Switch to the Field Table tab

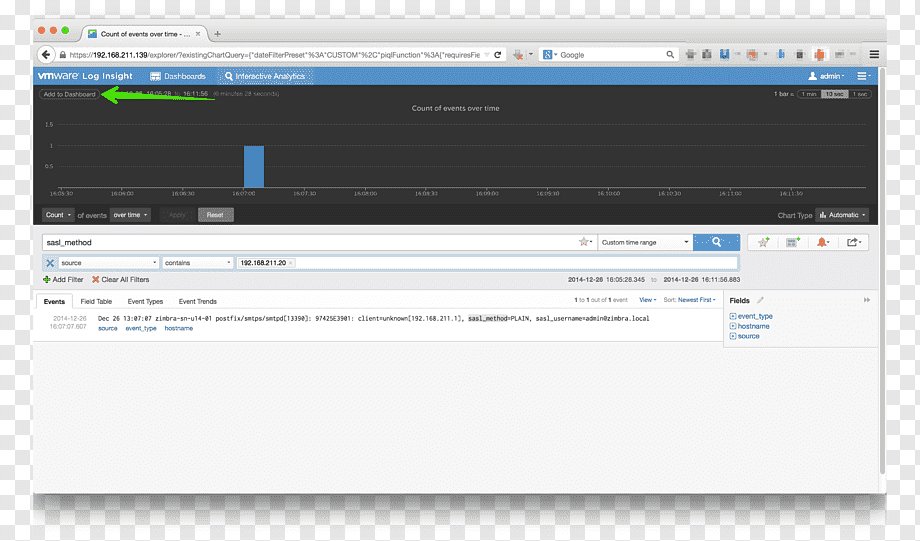click(x=96, y=302)
